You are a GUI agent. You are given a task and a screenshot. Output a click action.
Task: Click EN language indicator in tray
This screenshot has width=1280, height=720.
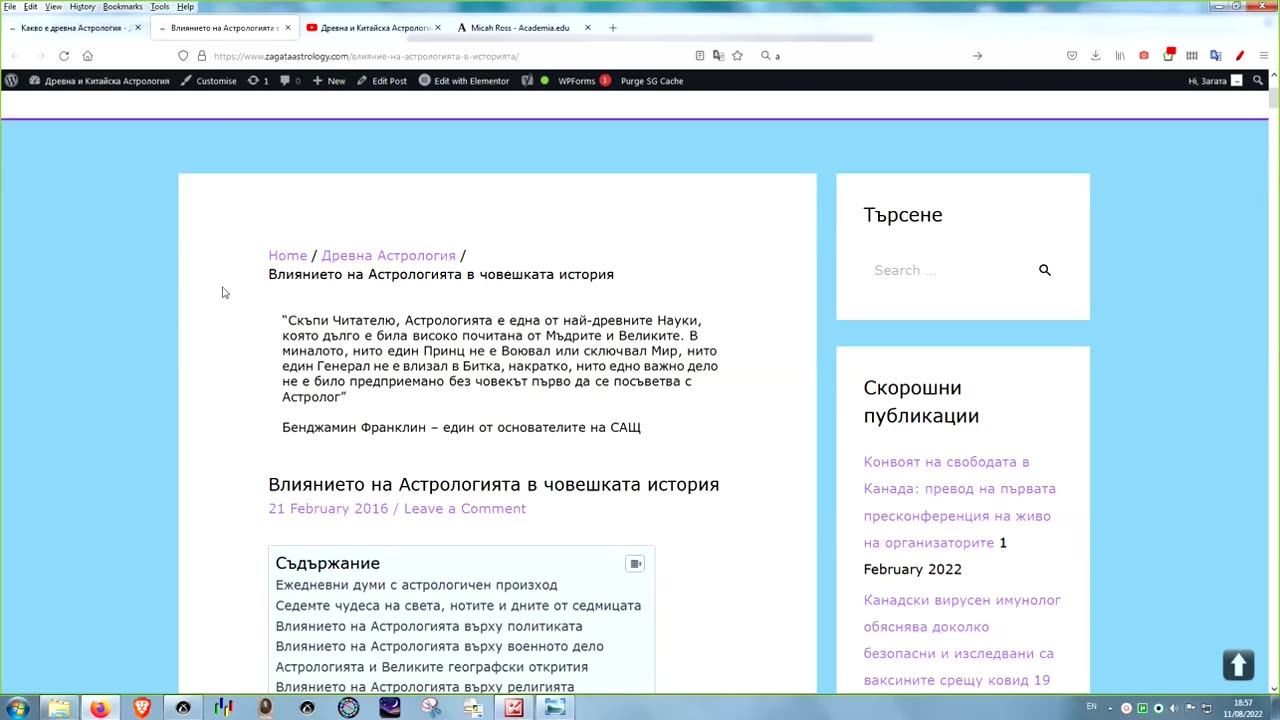click(1091, 707)
